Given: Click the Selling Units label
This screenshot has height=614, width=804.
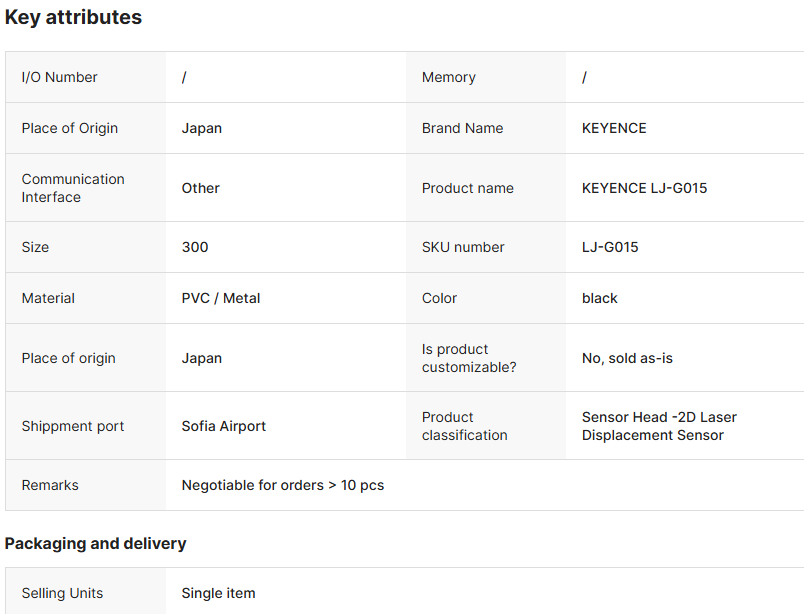Looking at the screenshot, I should (x=62, y=593).
